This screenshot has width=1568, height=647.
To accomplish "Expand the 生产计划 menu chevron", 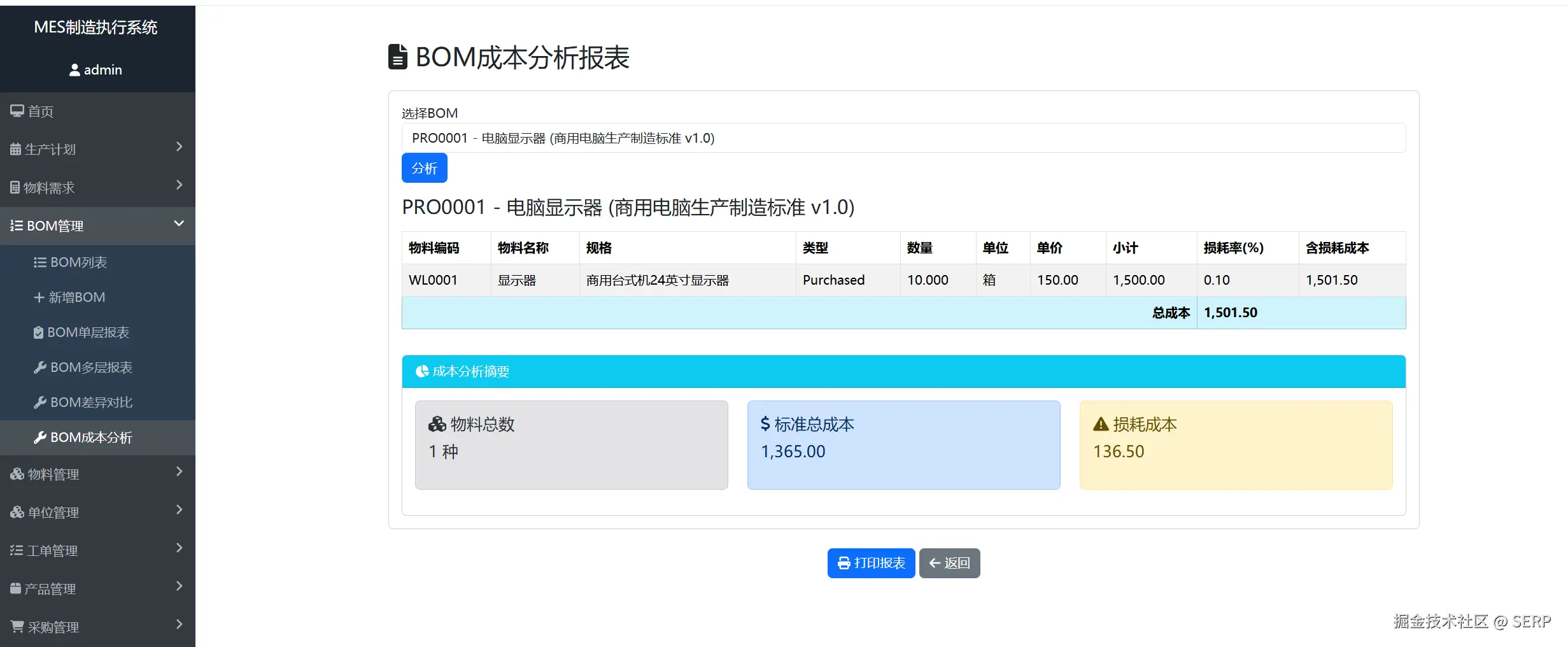I will pos(179,147).
